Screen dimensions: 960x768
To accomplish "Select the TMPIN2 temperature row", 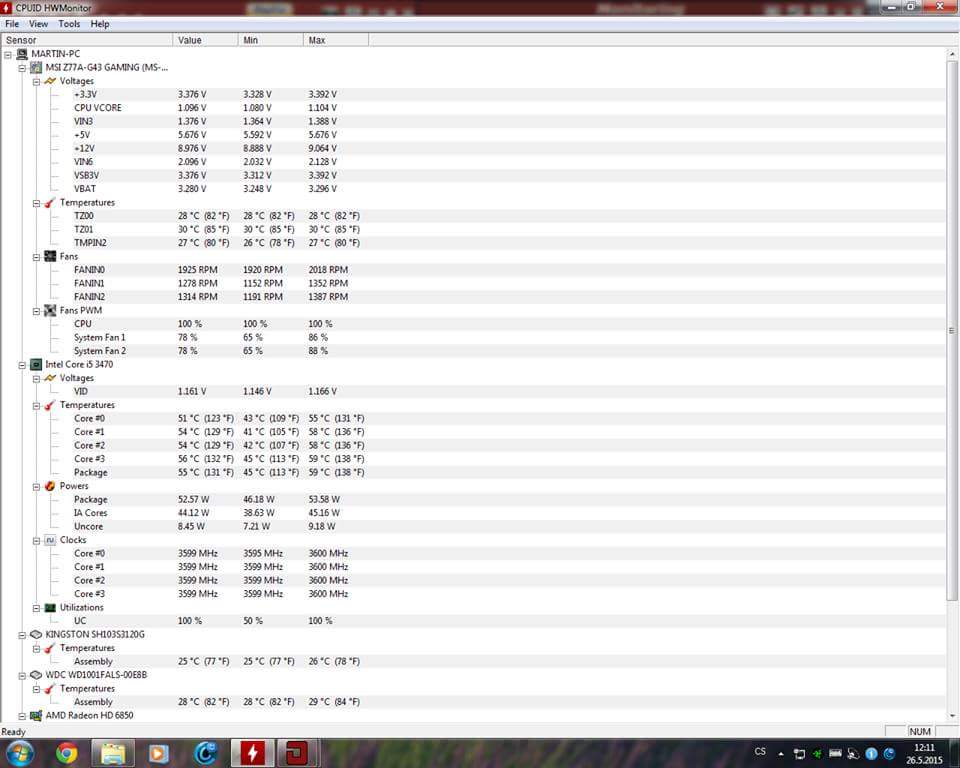I will [x=473, y=243].
